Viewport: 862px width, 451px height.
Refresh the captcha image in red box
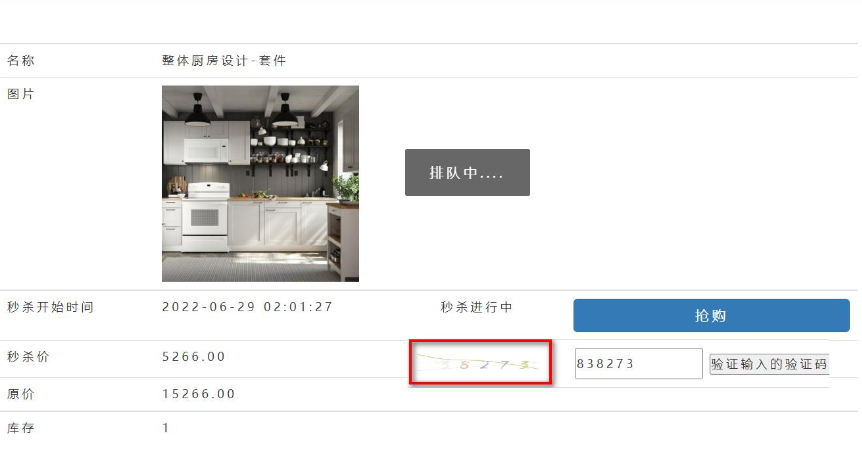point(480,362)
